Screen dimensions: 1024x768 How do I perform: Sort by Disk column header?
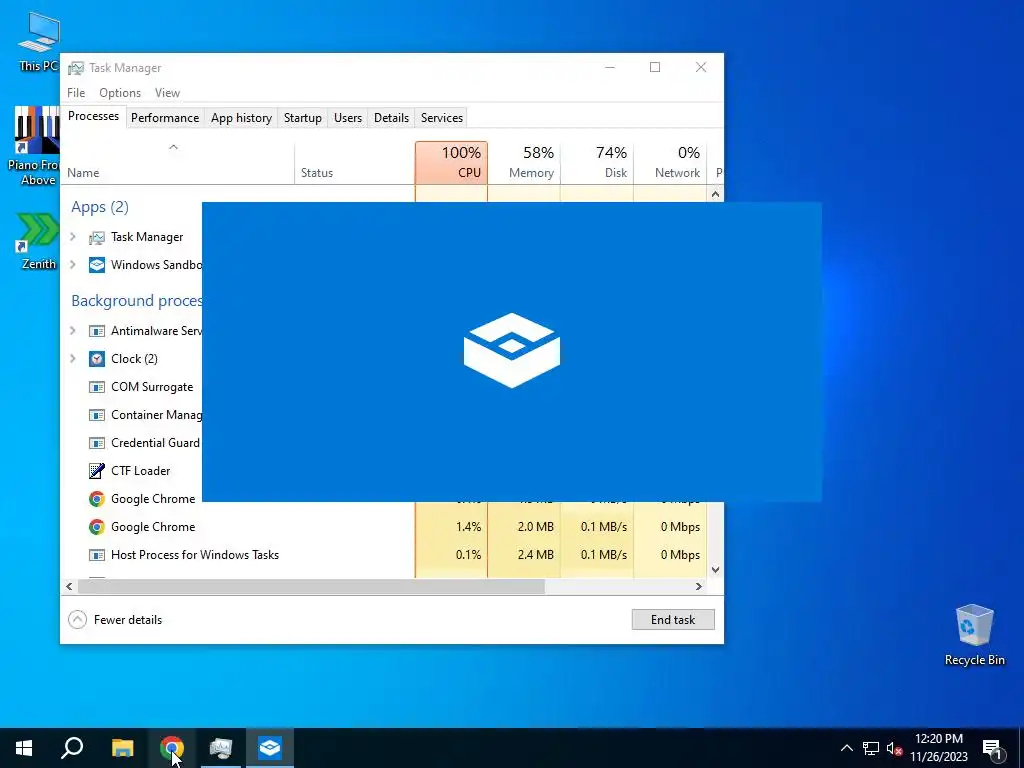(x=597, y=163)
